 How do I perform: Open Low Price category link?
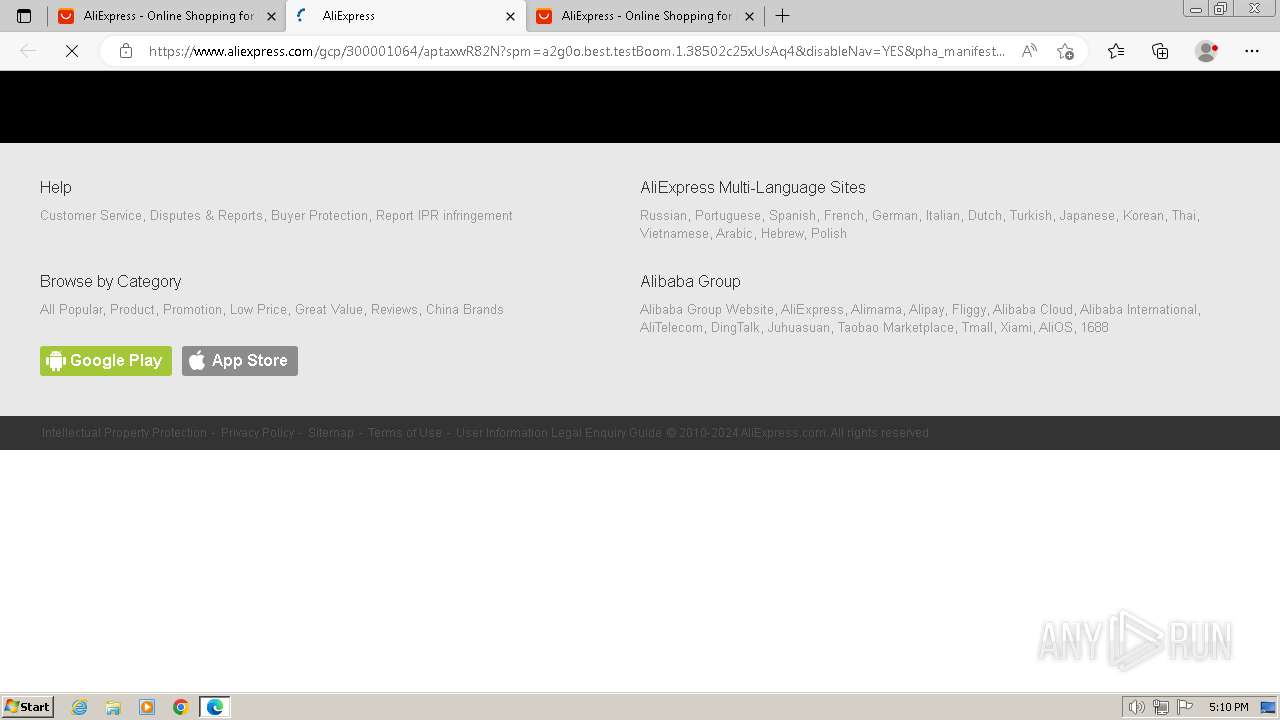point(258,310)
